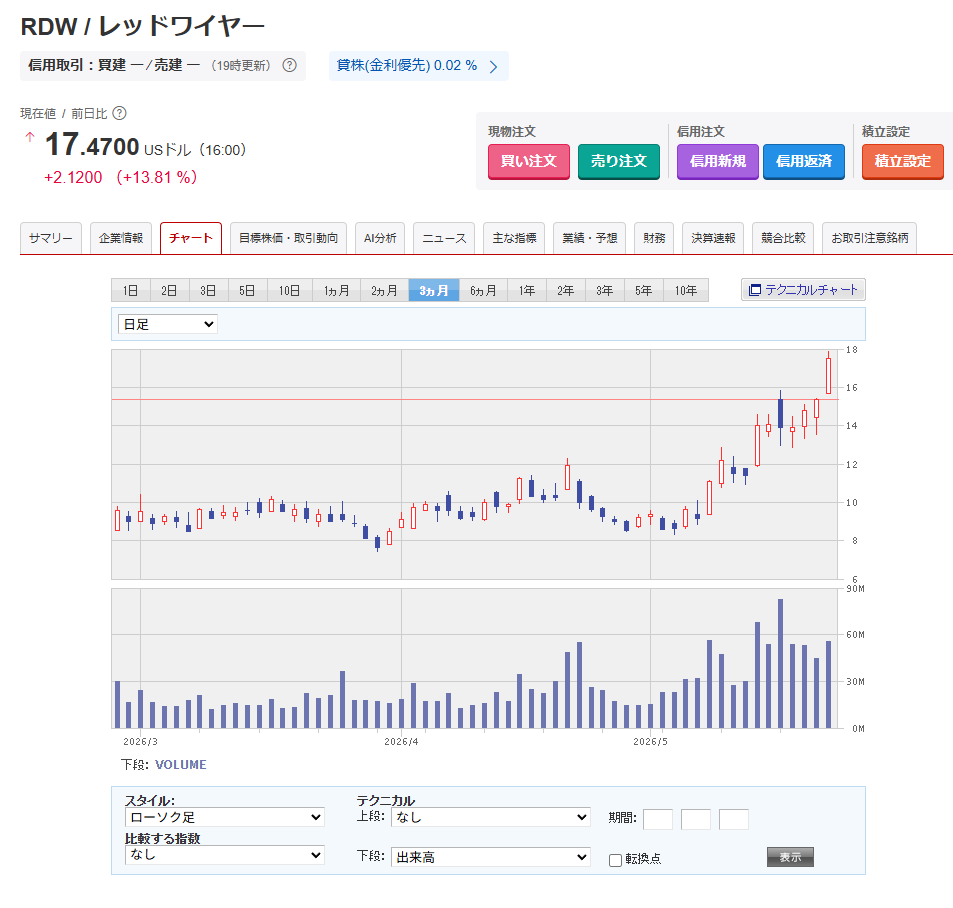Select the チャート tab
This screenshot has height=908, width=953.
point(191,238)
